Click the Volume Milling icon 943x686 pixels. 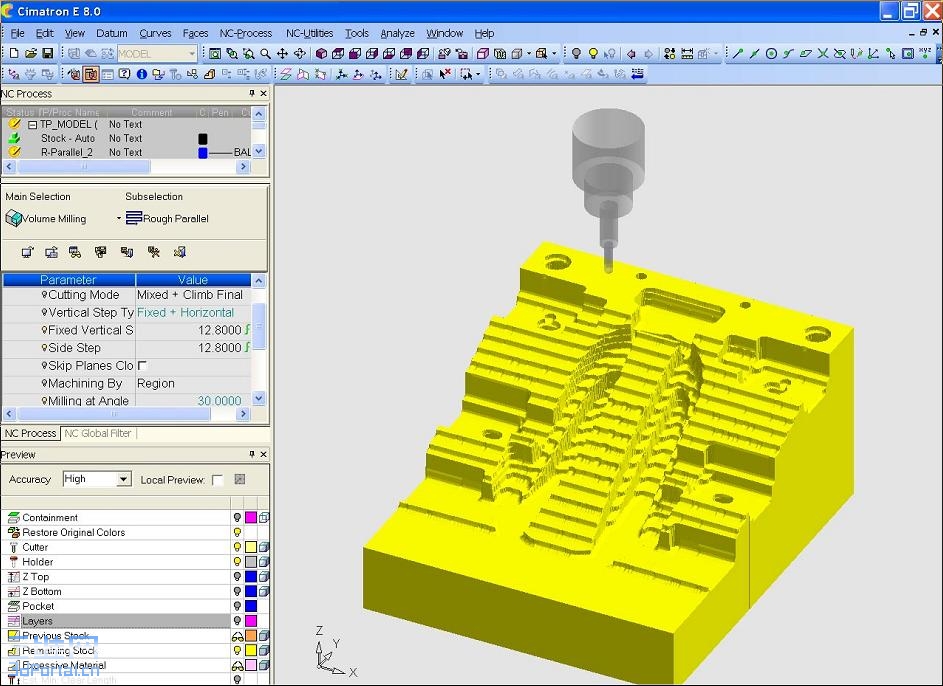[13, 218]
